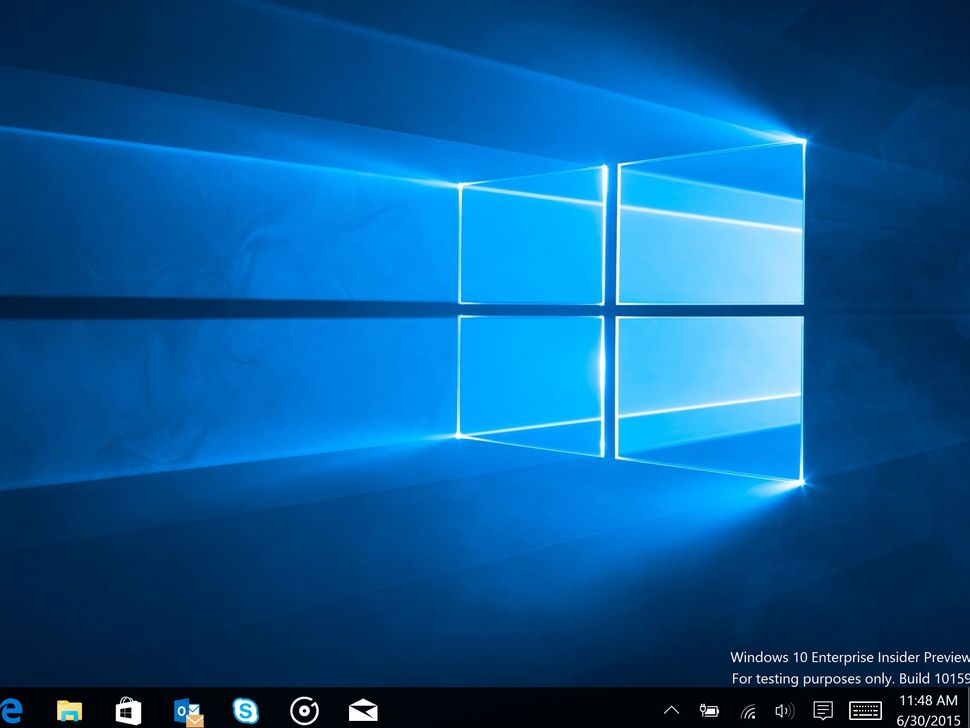Open Action Center from the system tray
This screenshot has width=970, height=728.
pyautogui.click(x=823, y=711)
